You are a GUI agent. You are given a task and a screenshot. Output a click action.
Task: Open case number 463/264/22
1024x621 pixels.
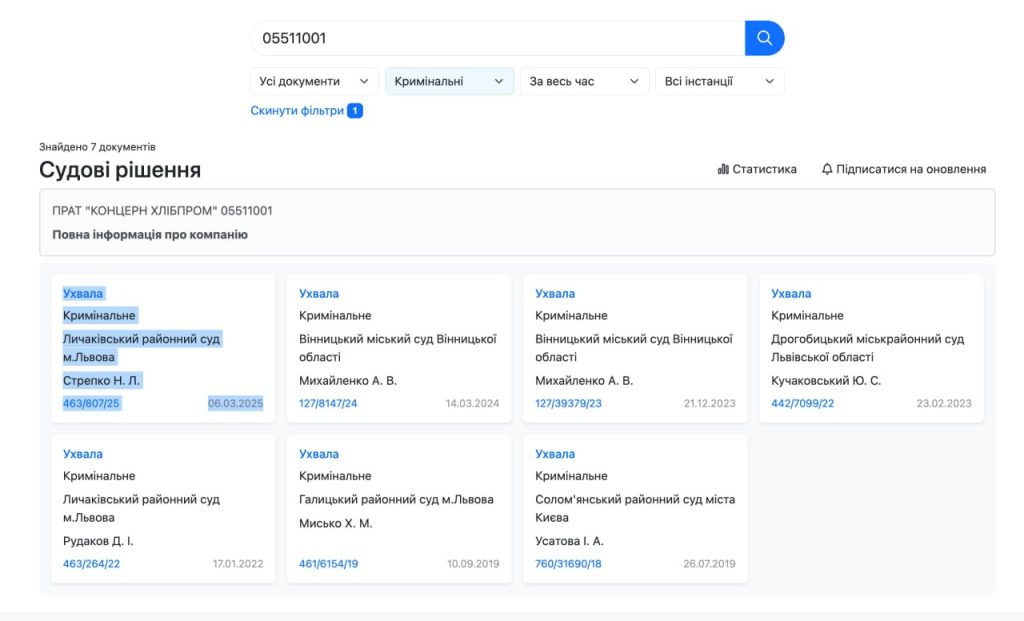click(91, 564)
